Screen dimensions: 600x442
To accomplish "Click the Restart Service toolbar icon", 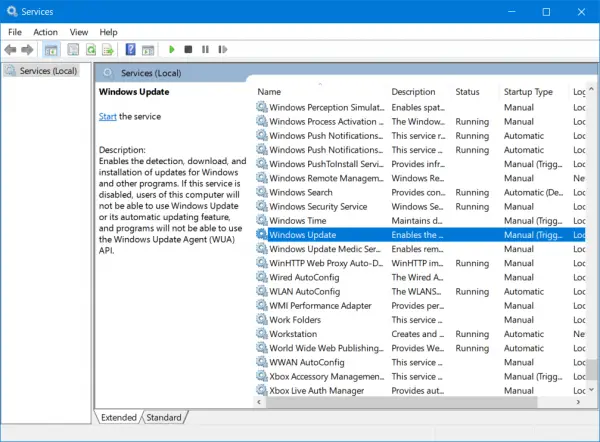I will pos(222,49).
